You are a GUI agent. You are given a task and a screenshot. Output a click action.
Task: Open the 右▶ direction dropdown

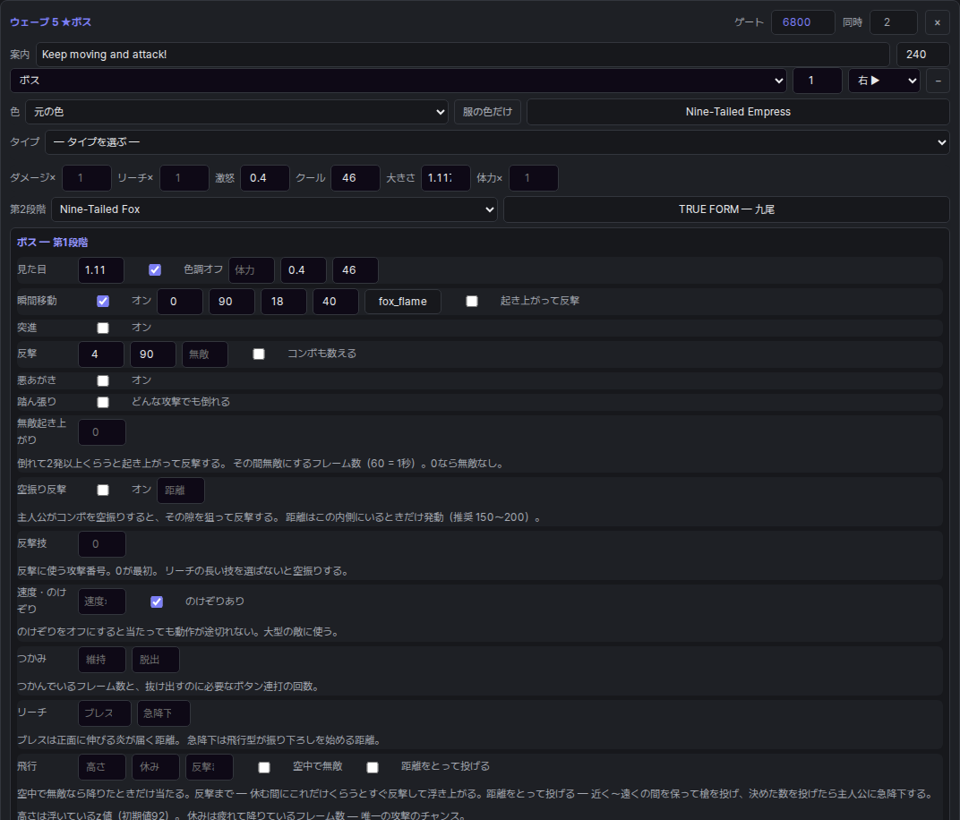tap(884, 81)
